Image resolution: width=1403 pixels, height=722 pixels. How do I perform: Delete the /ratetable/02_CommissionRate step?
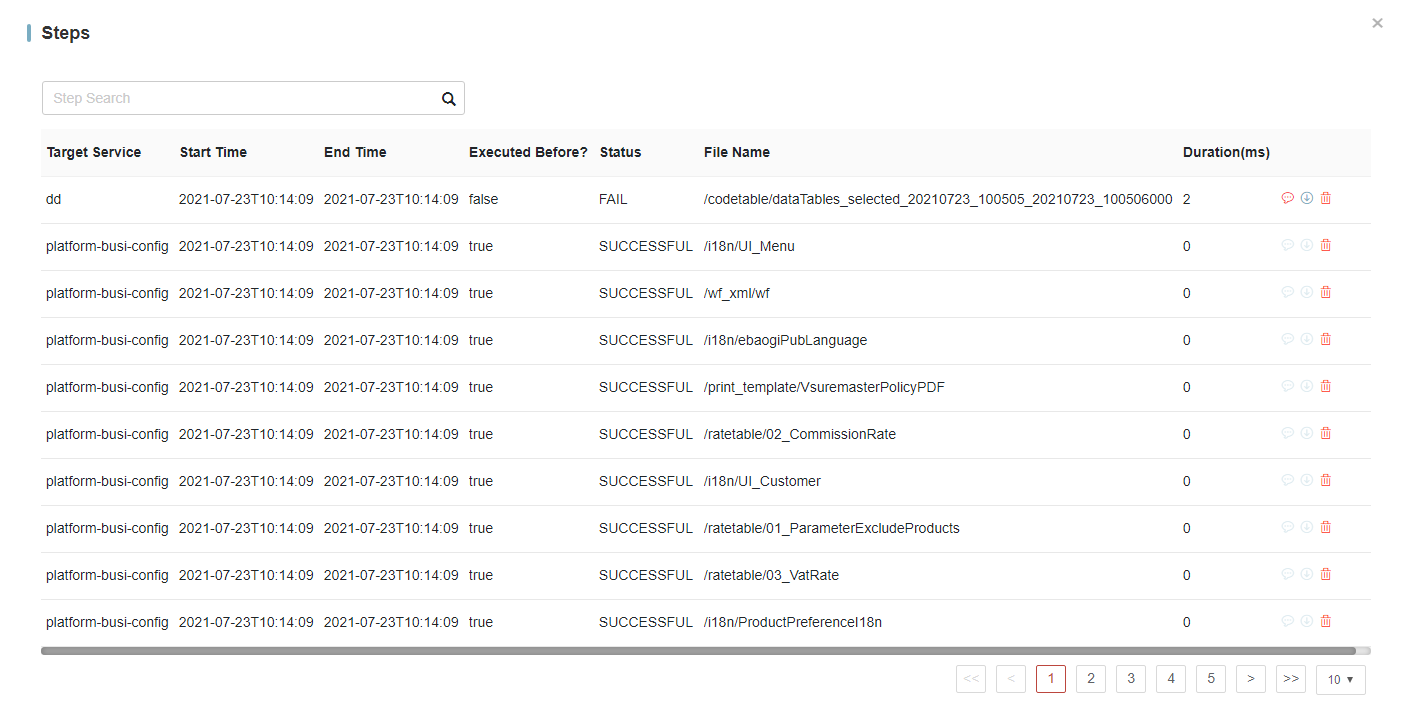(x=1326, y=433)
